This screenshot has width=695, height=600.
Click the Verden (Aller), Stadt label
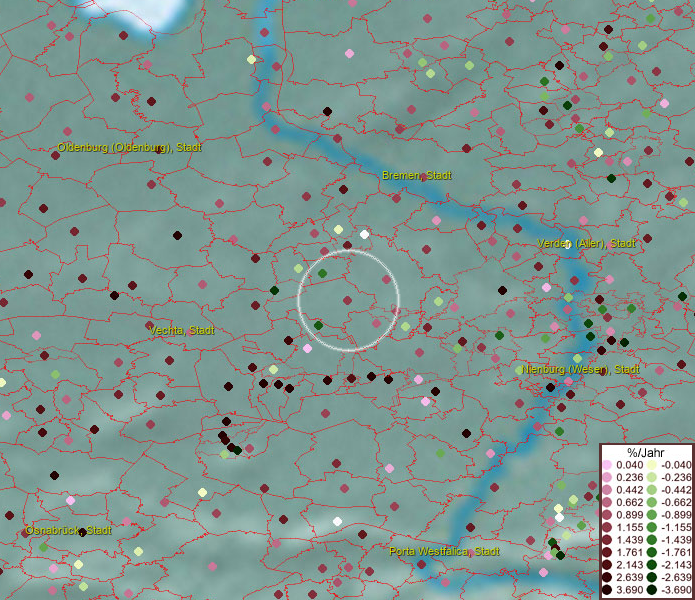[586, 243]
